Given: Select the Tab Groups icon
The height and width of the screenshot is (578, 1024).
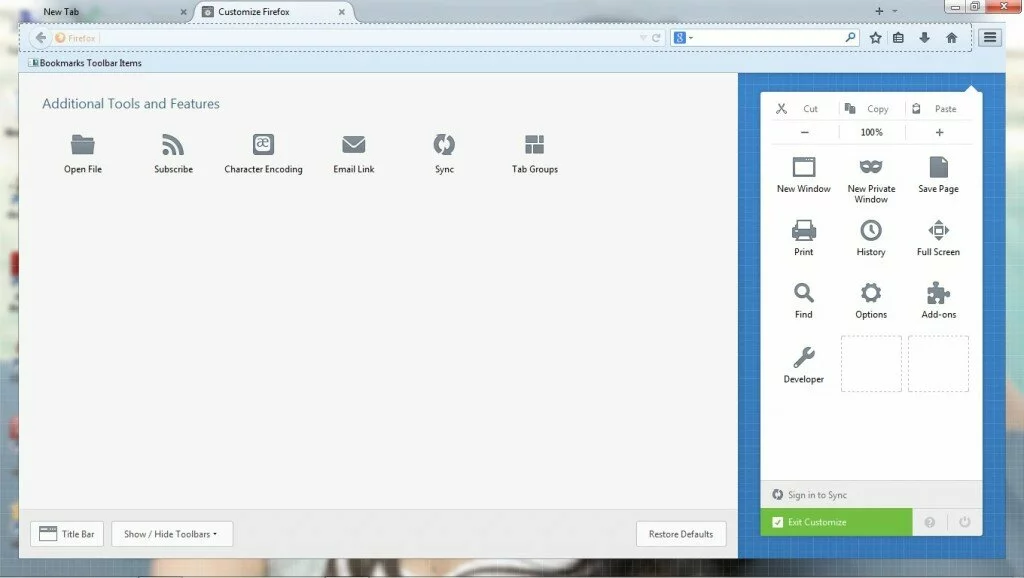Looking at the screenshot, I should [x=534, y=144].
